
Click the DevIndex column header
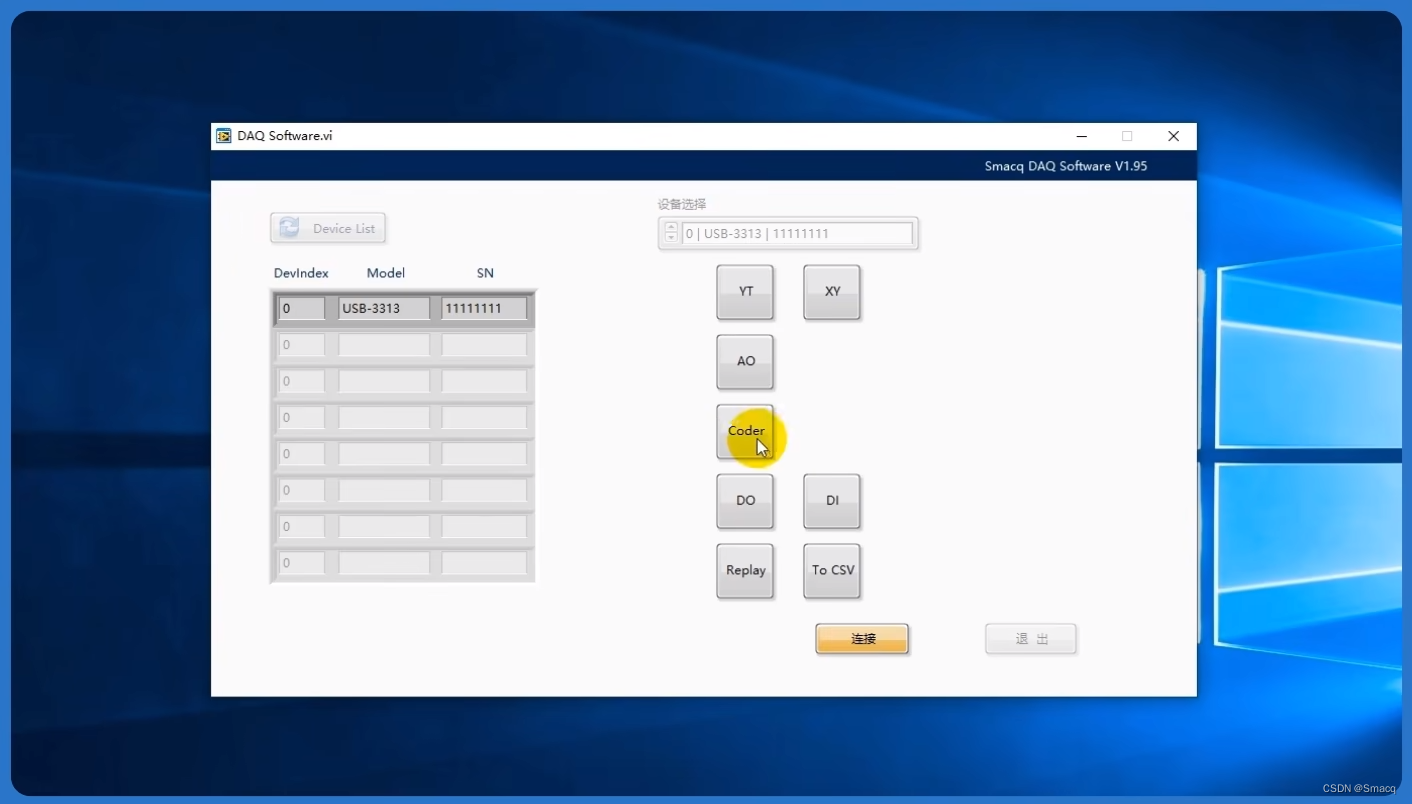[x=301, y=273]
